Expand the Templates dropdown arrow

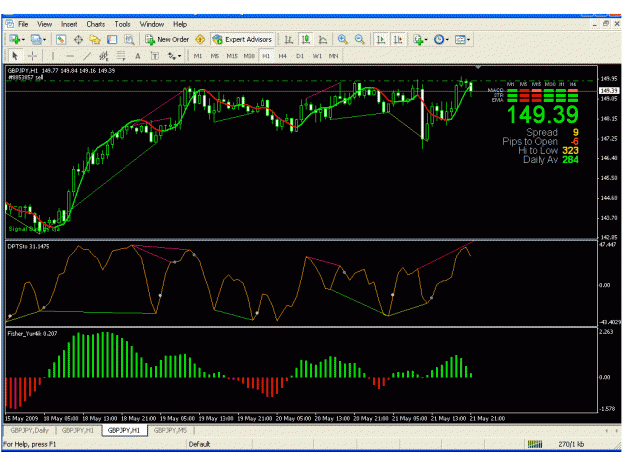468,40
